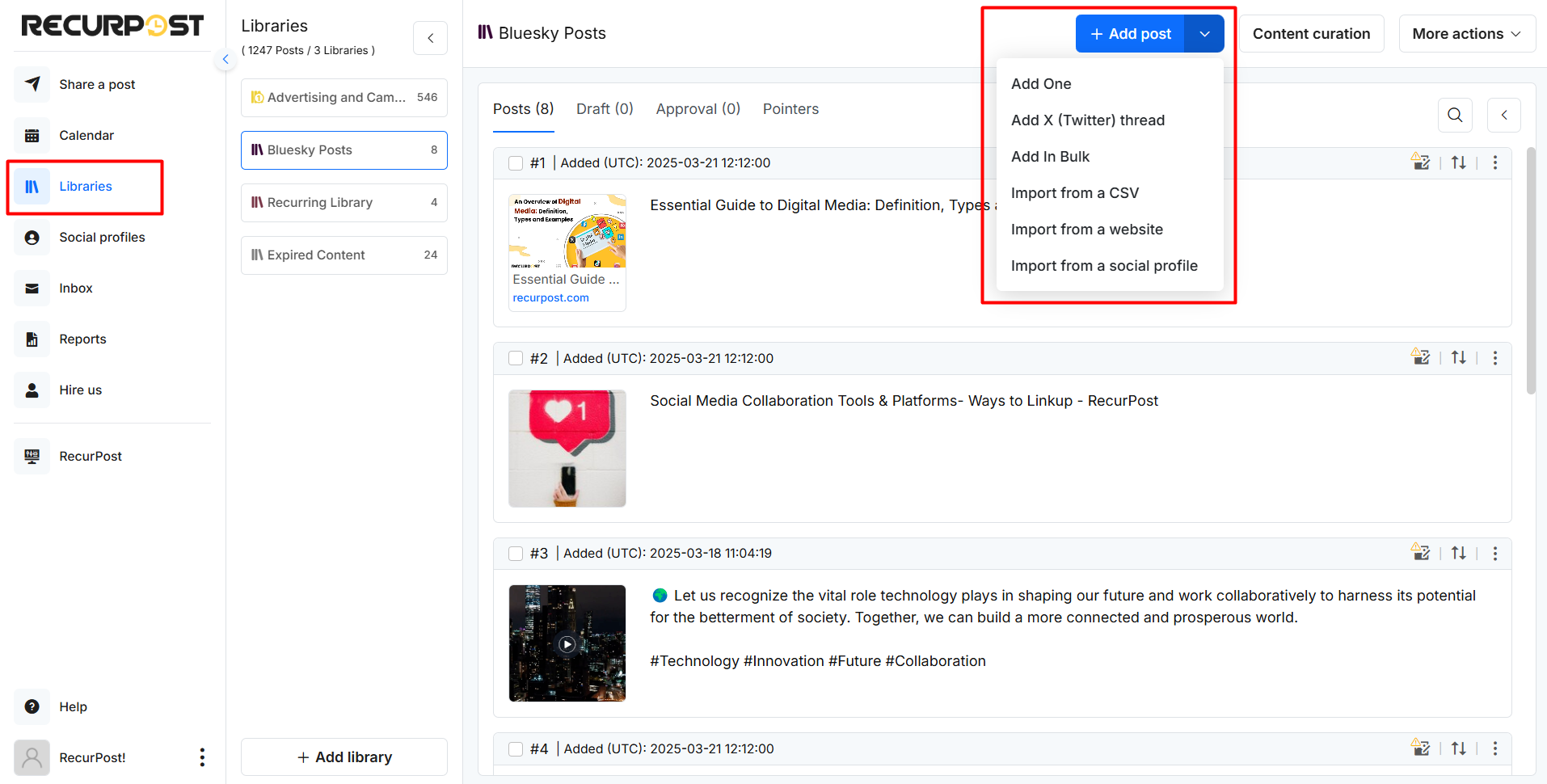Play the city night video thumbnail

567,643
